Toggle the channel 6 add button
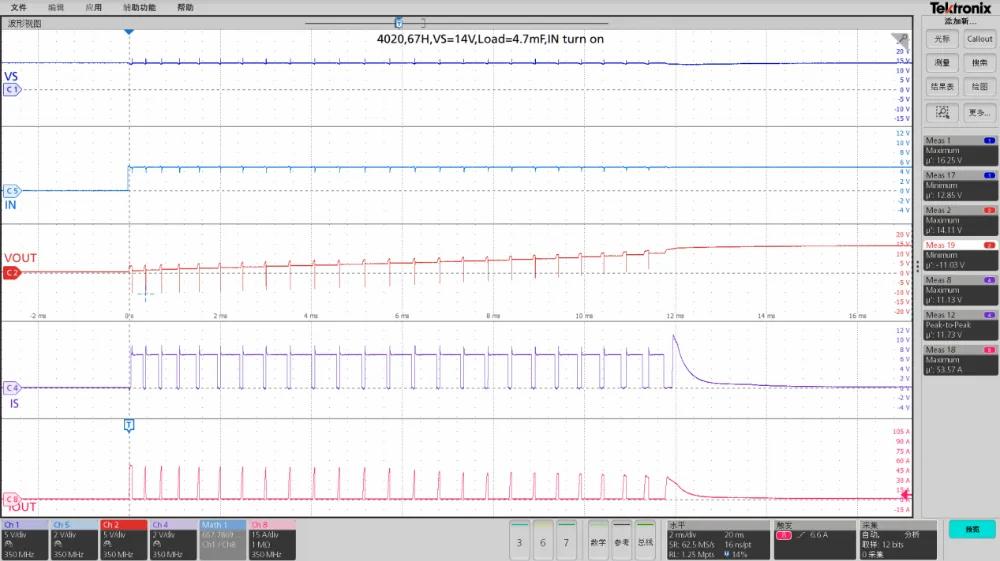The height and width of the screenshot is (561, 1000). pos(543,540)
